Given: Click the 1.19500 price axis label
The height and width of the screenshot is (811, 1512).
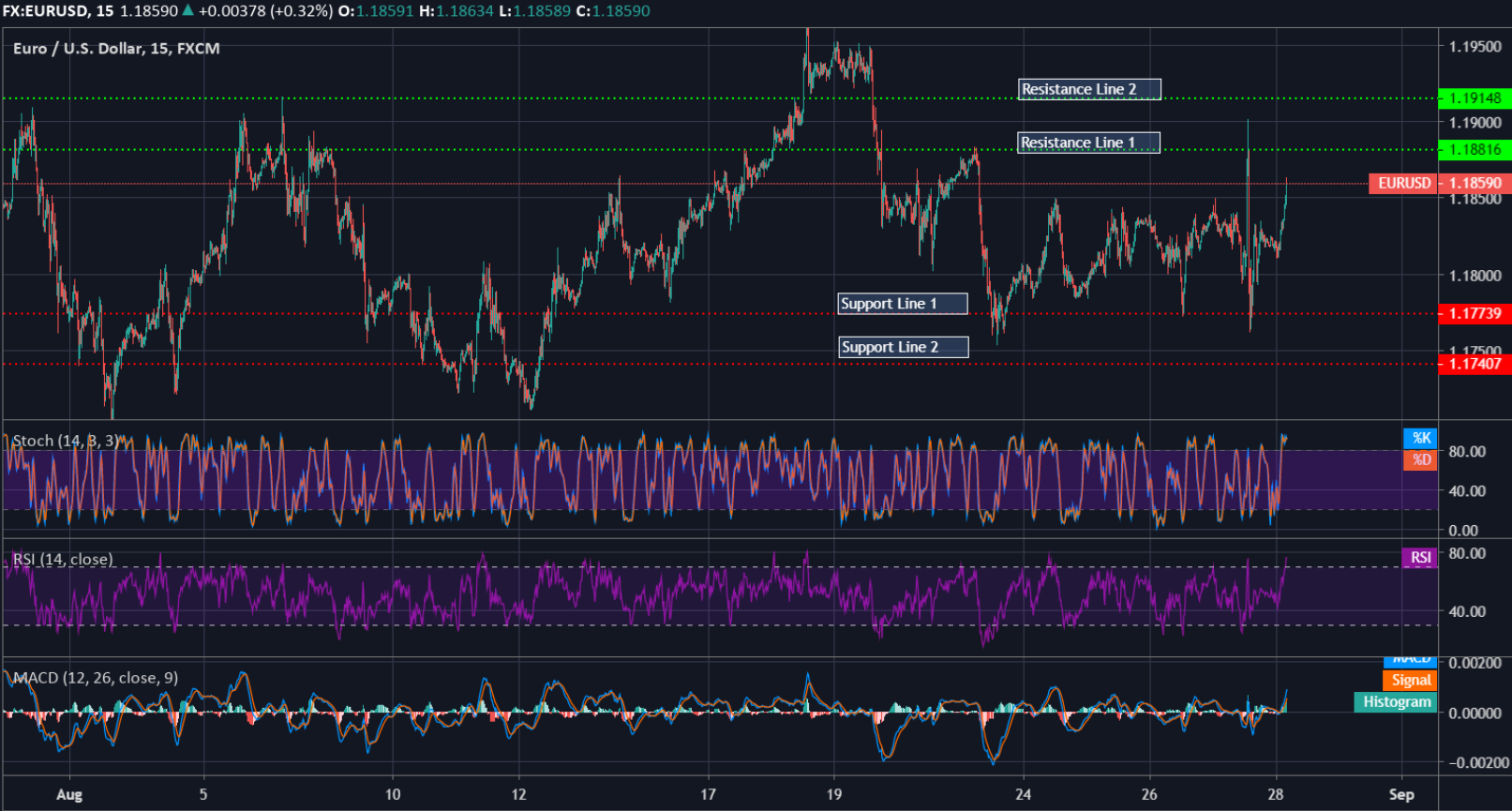Looking at the screenshot, I should pos(1475,46).
